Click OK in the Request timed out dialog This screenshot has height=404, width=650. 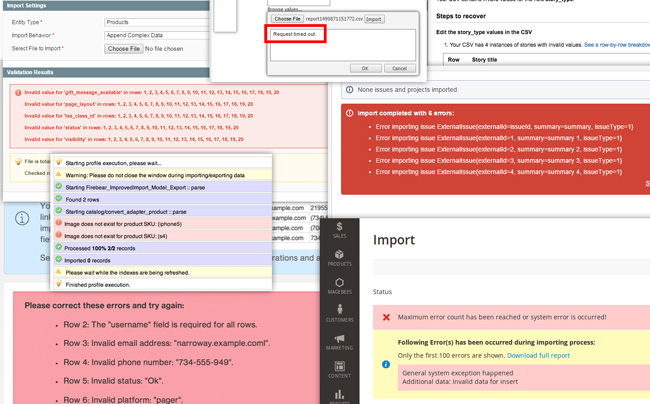[365, 68]
